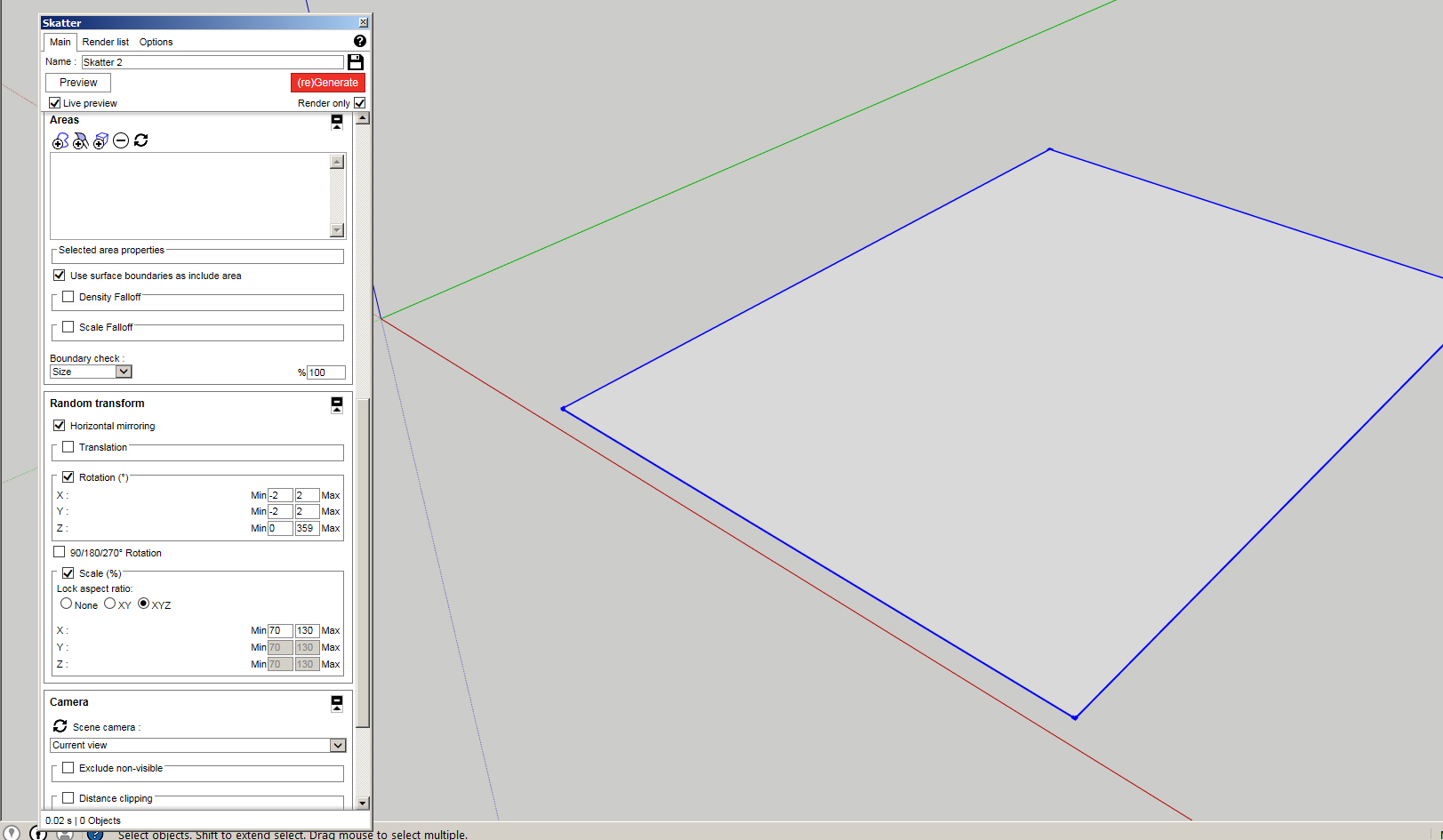Refresh the Scene camera list
1443x840 pixels.
click(60, 726)
